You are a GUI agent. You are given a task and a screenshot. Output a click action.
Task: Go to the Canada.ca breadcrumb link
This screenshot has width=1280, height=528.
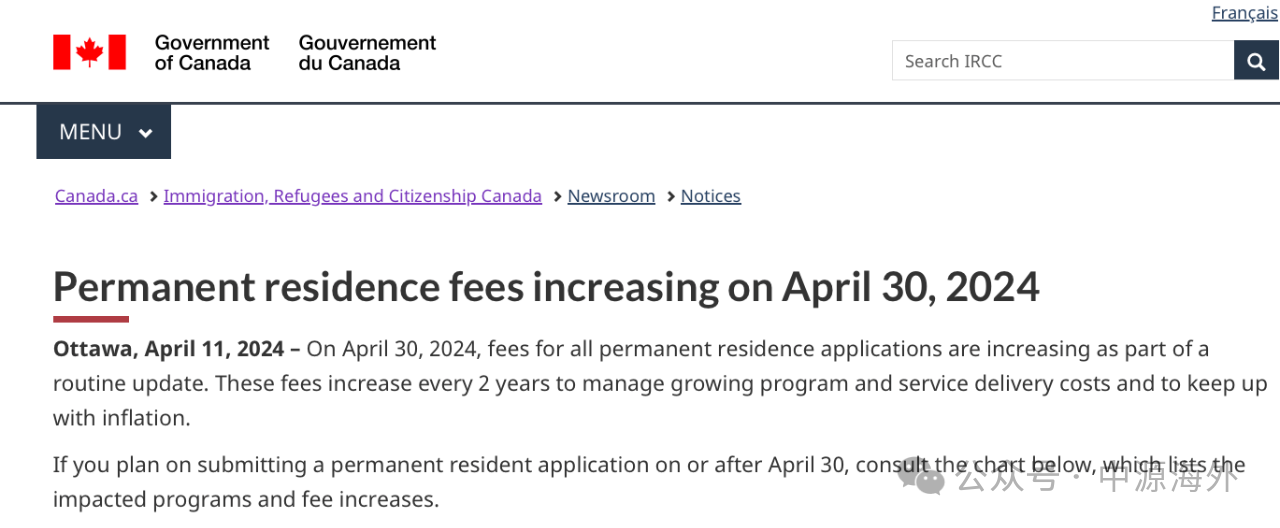96,196
